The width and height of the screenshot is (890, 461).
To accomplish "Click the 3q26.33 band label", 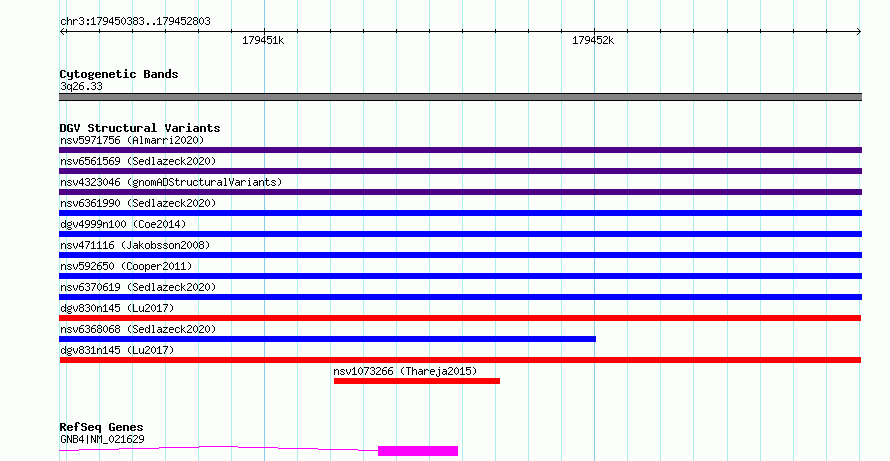I will 81,86.
